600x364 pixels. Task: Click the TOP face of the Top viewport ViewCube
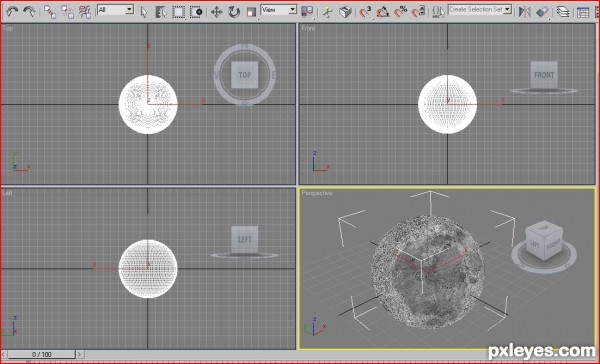click(245, 75)
